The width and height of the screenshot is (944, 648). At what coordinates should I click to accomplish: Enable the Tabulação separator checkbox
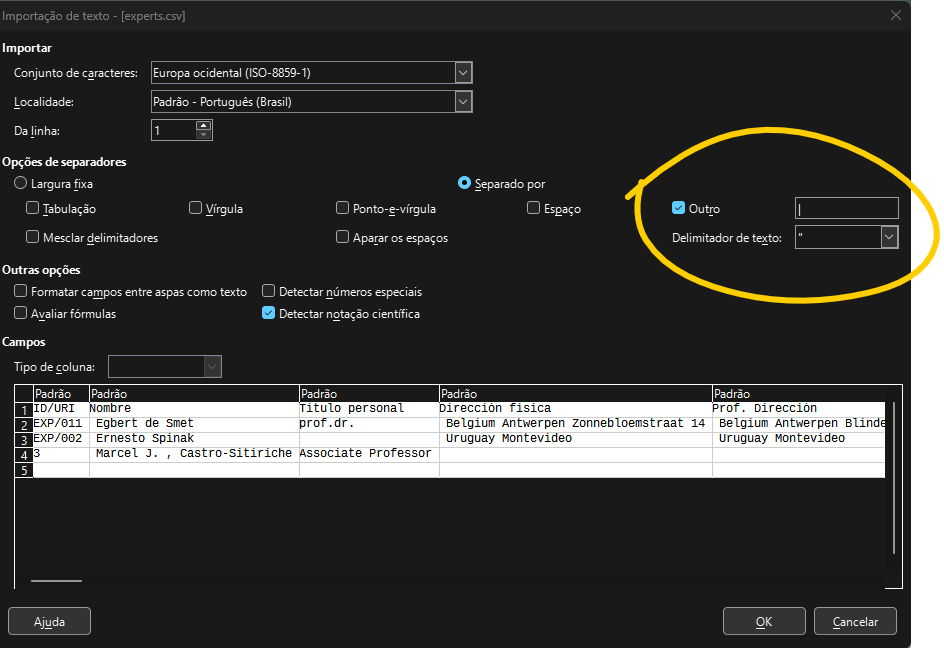[33, 209]
